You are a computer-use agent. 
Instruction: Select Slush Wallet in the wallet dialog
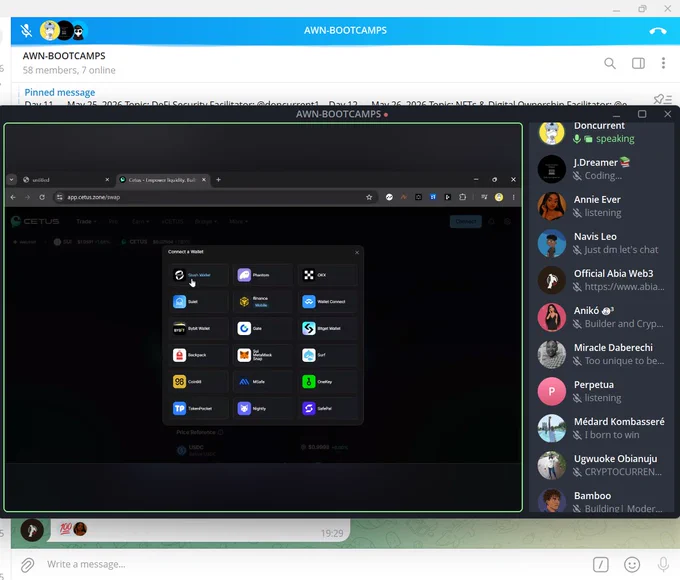(x=199, y=275)
